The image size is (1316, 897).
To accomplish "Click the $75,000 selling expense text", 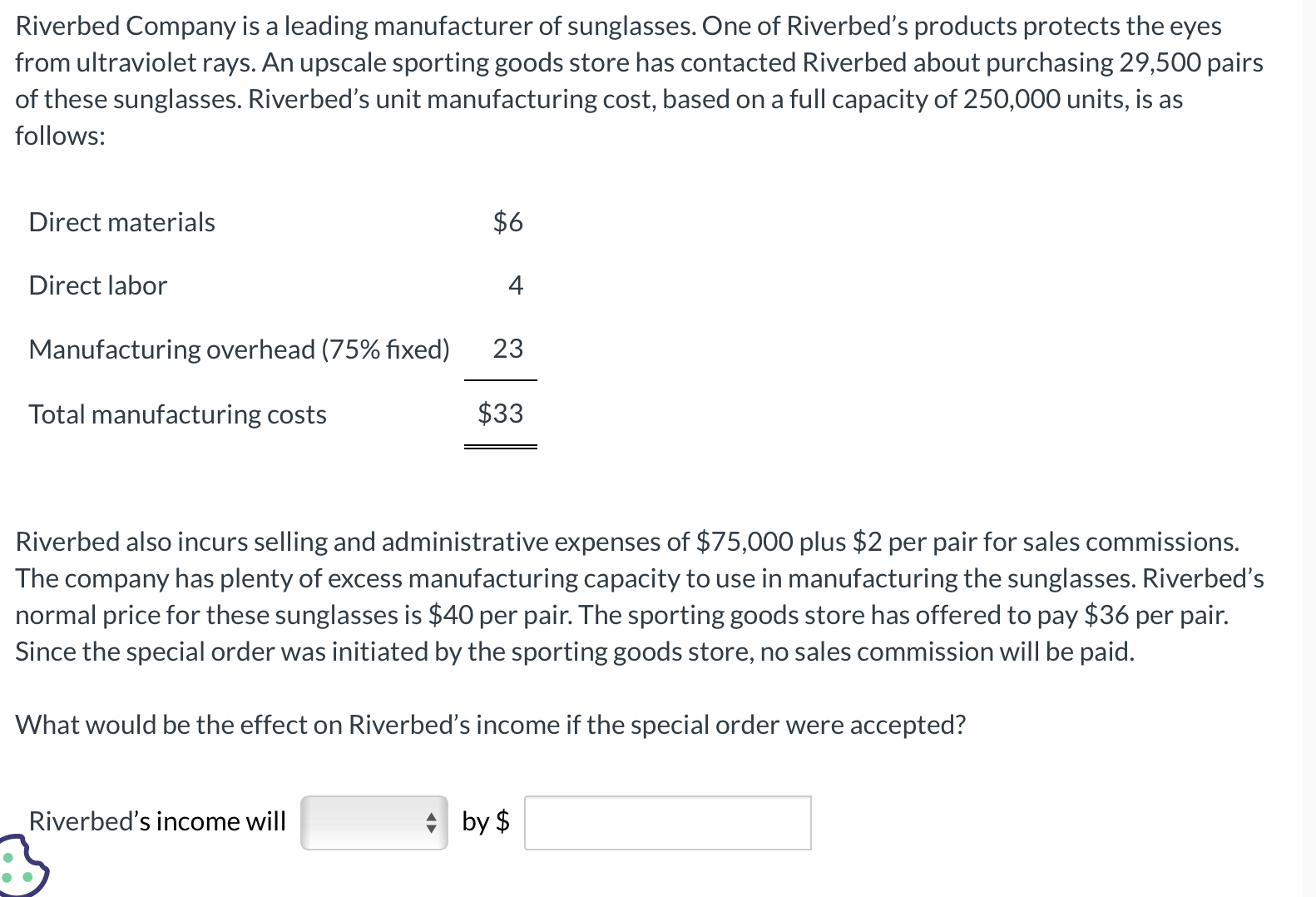I will click(745, 542).
